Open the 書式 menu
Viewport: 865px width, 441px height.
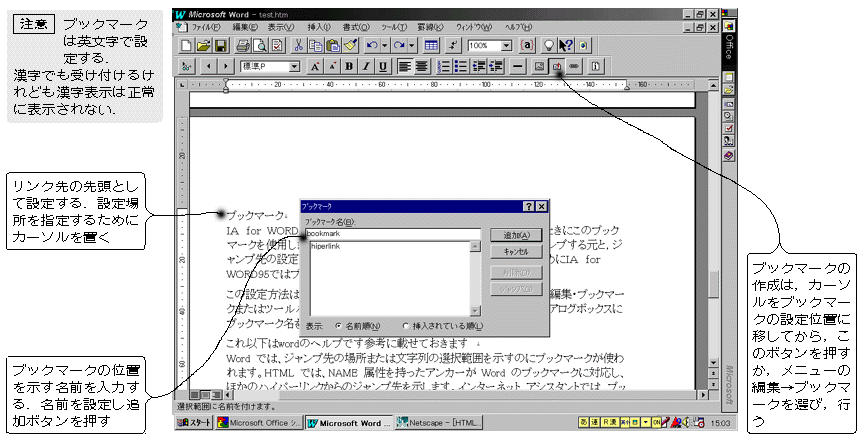tap(355, 26)
